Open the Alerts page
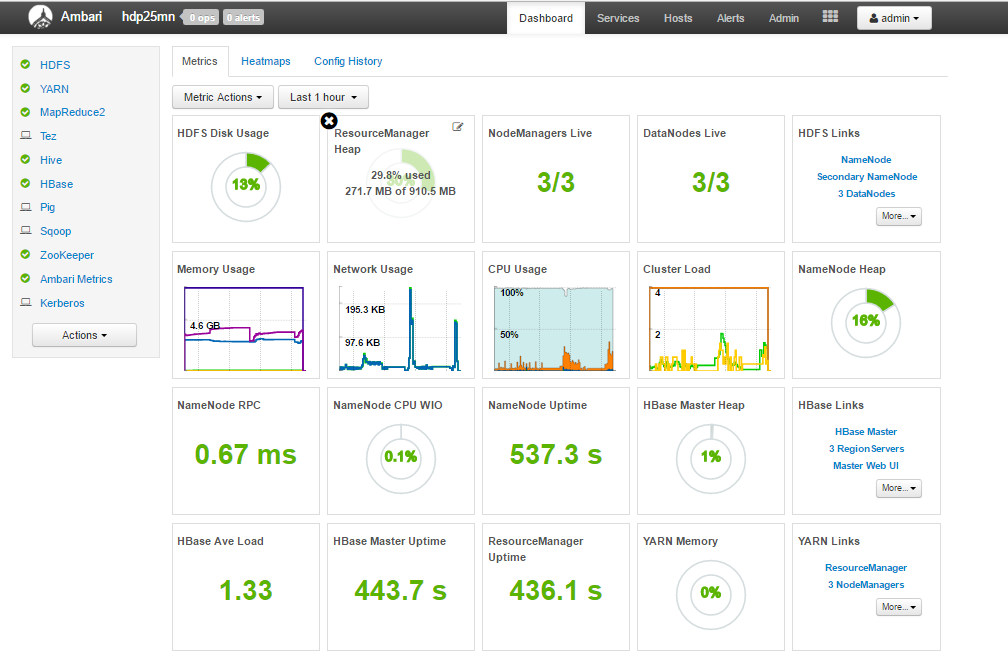This screenshot has width=1008, height=661. (x=730, y=18)
